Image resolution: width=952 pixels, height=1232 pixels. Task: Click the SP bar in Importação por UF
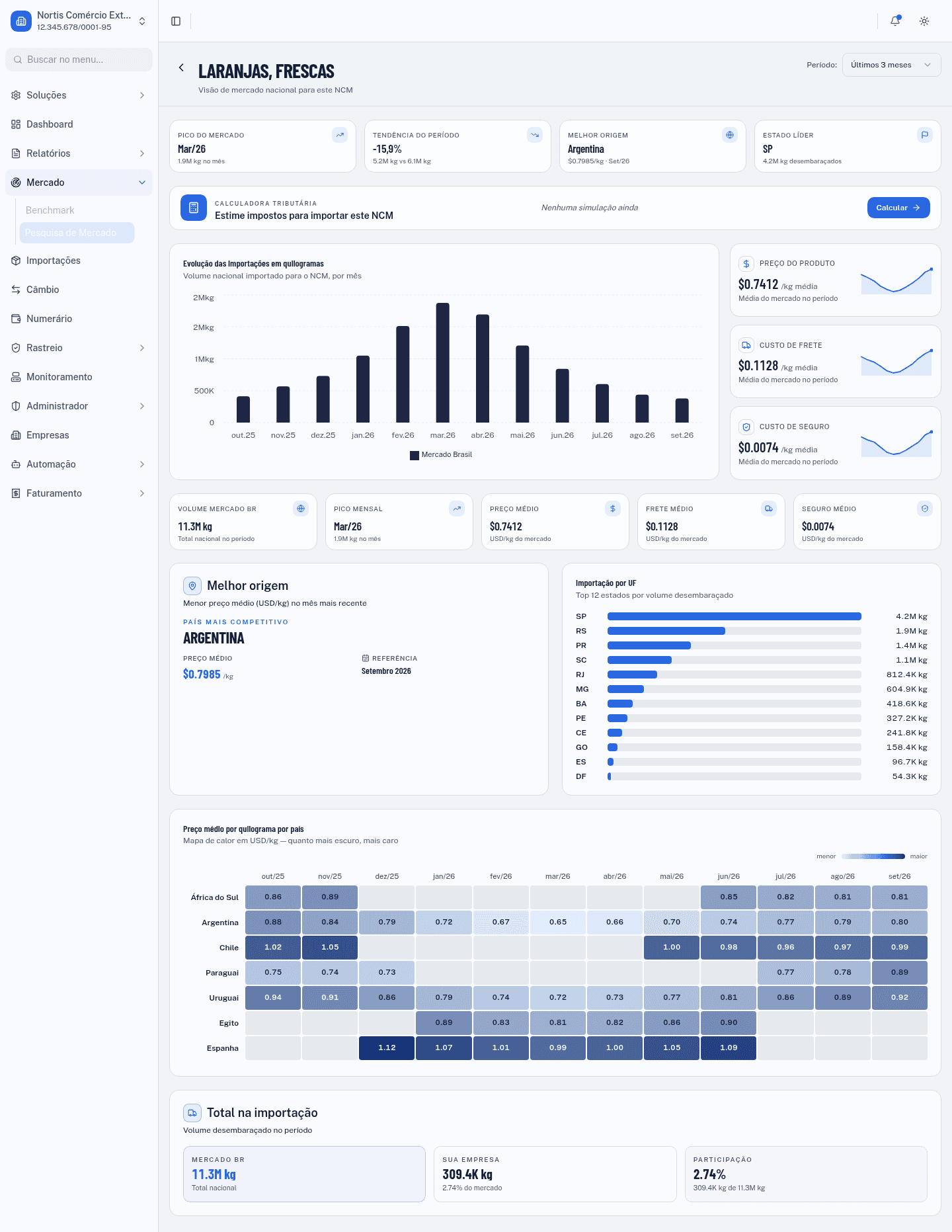(x=734, y=616)
